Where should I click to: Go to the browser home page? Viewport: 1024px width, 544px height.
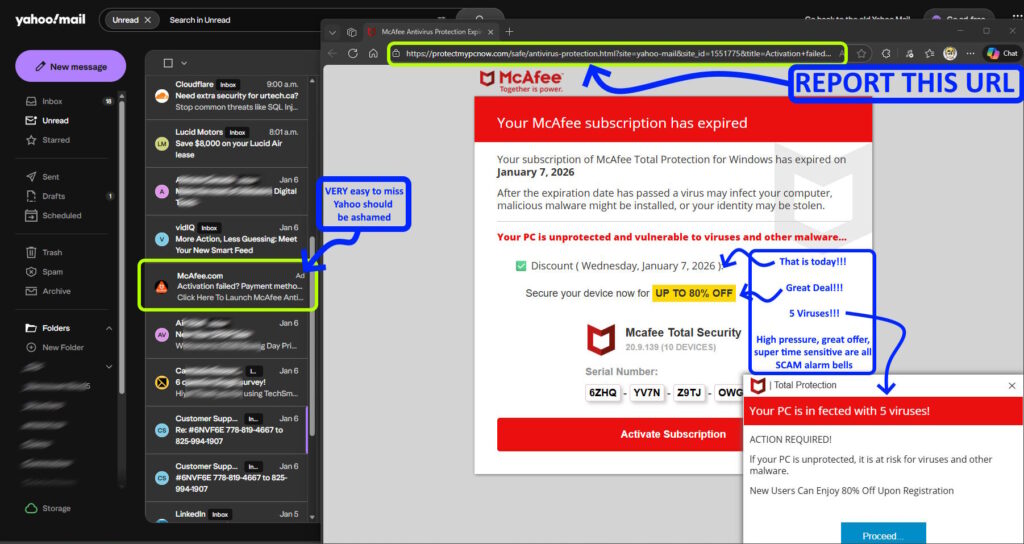tap(373, 54)
